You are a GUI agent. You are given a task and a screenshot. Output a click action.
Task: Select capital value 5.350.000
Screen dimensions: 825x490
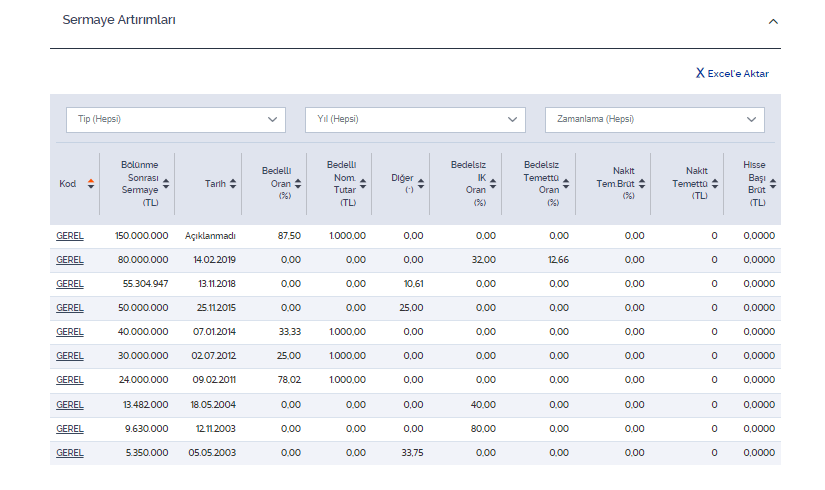(x=147, y=453)
